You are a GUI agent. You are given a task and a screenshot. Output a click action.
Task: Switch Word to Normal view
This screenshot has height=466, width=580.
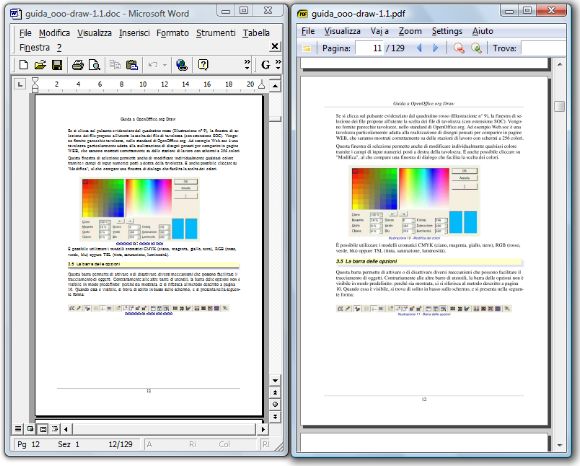click(x=18, y=429)
